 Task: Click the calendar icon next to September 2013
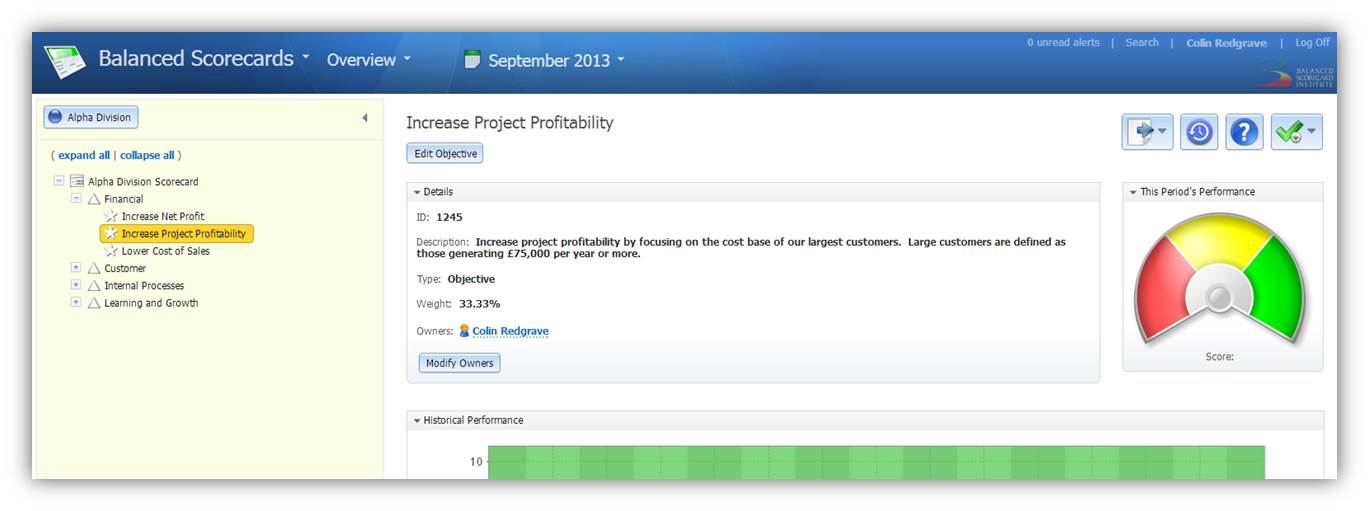[473, 60]
